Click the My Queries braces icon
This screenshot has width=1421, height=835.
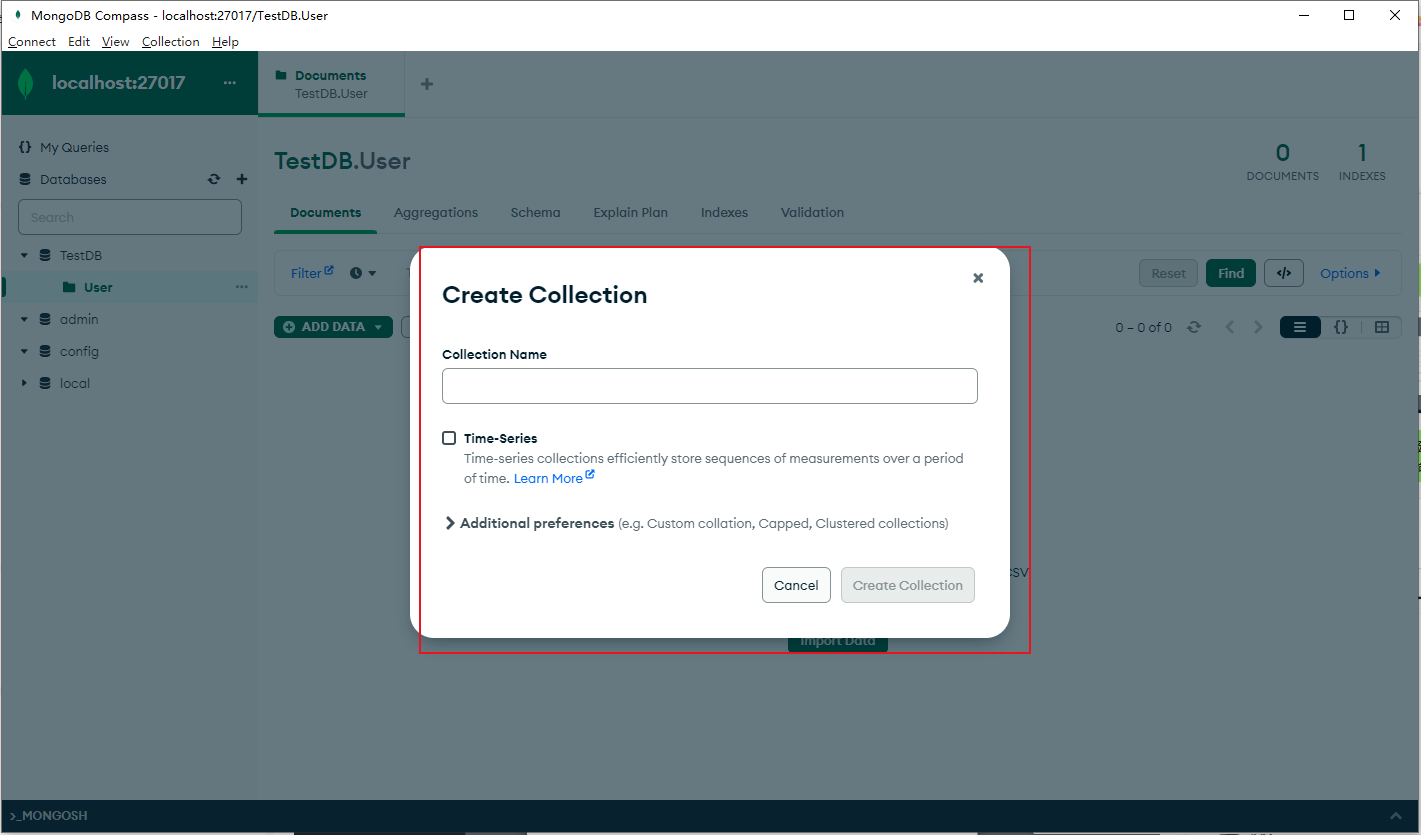tap(25, 147)
